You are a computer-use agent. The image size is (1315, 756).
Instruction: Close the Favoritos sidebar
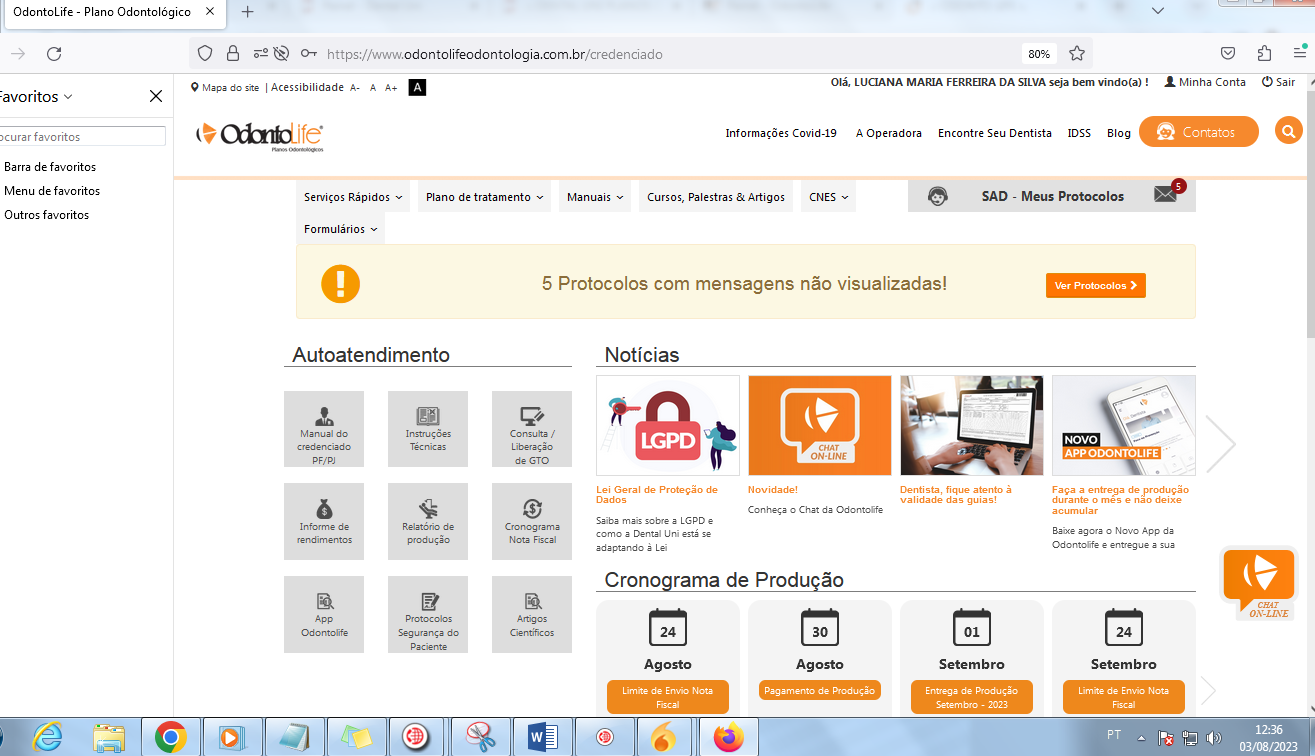[156, 97]
